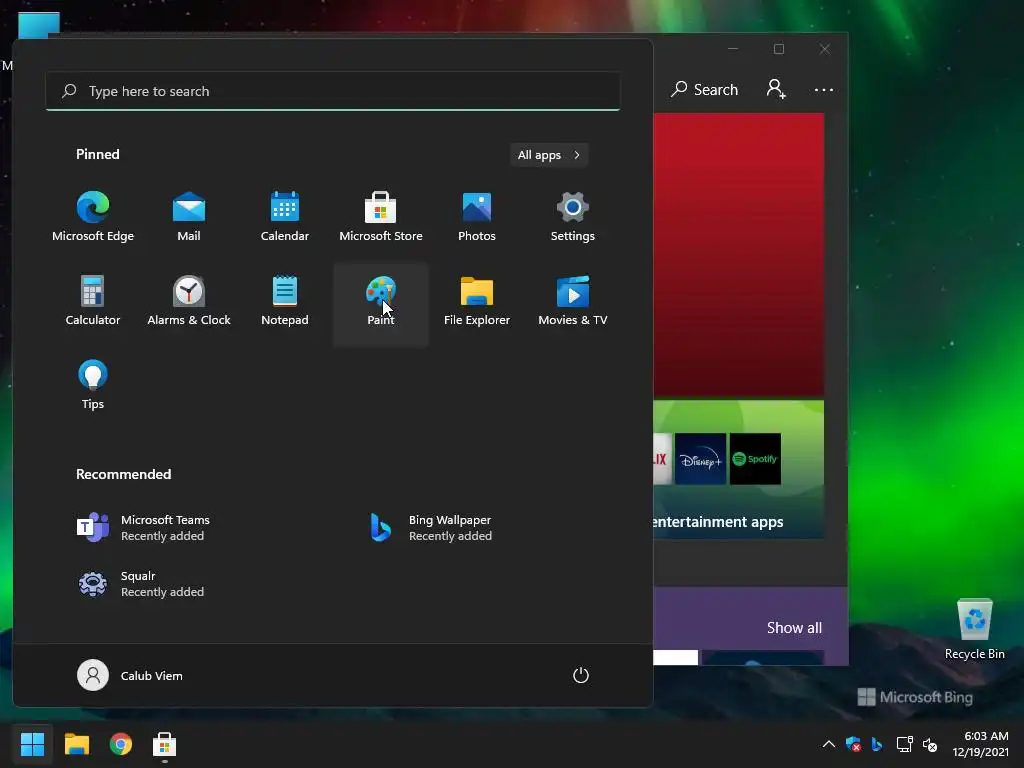Launch the Photos app
This screenshot has height=768, width=1024.
(x=477, y=218)
